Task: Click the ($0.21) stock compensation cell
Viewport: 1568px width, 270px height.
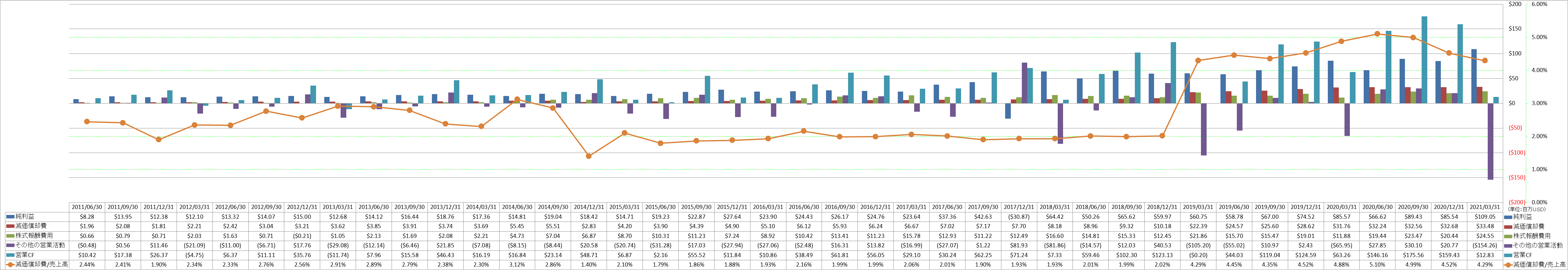Action: tap(302, 235)
